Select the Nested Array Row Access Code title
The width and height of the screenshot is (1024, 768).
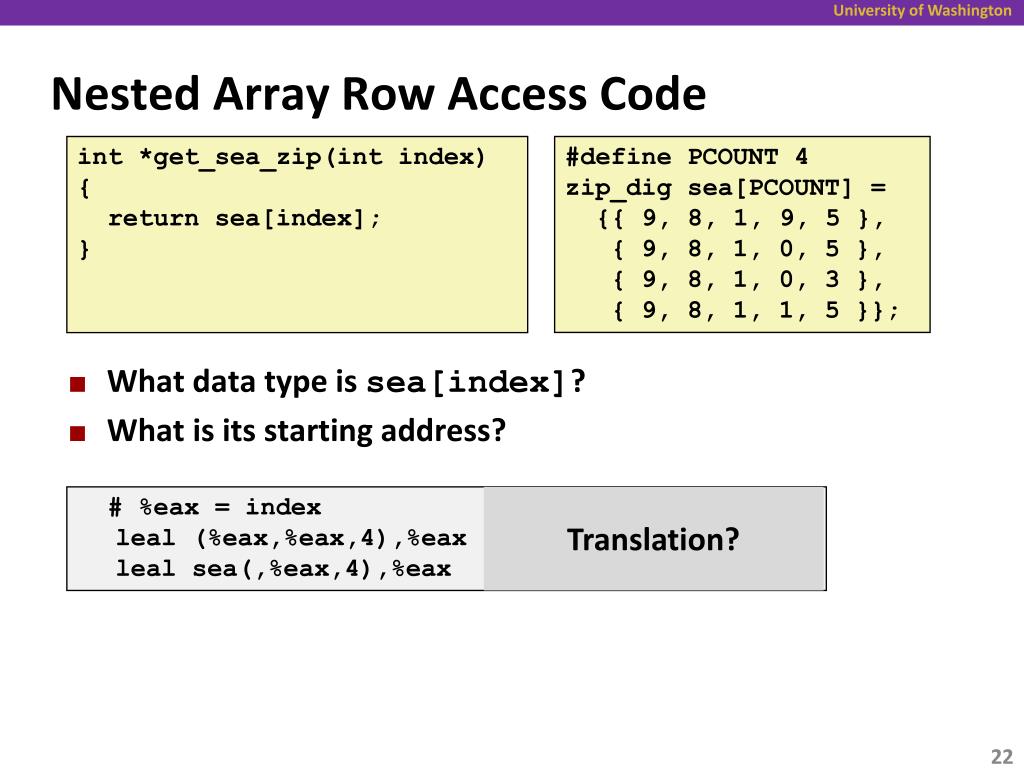click(379, 95)
